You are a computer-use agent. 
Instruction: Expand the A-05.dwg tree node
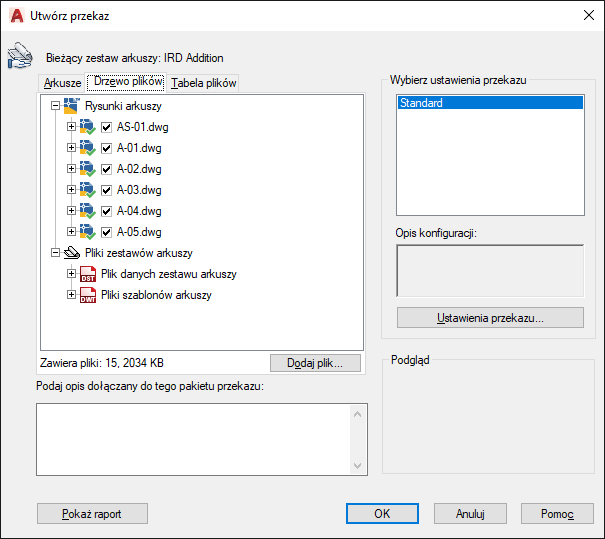coord(71,231)
